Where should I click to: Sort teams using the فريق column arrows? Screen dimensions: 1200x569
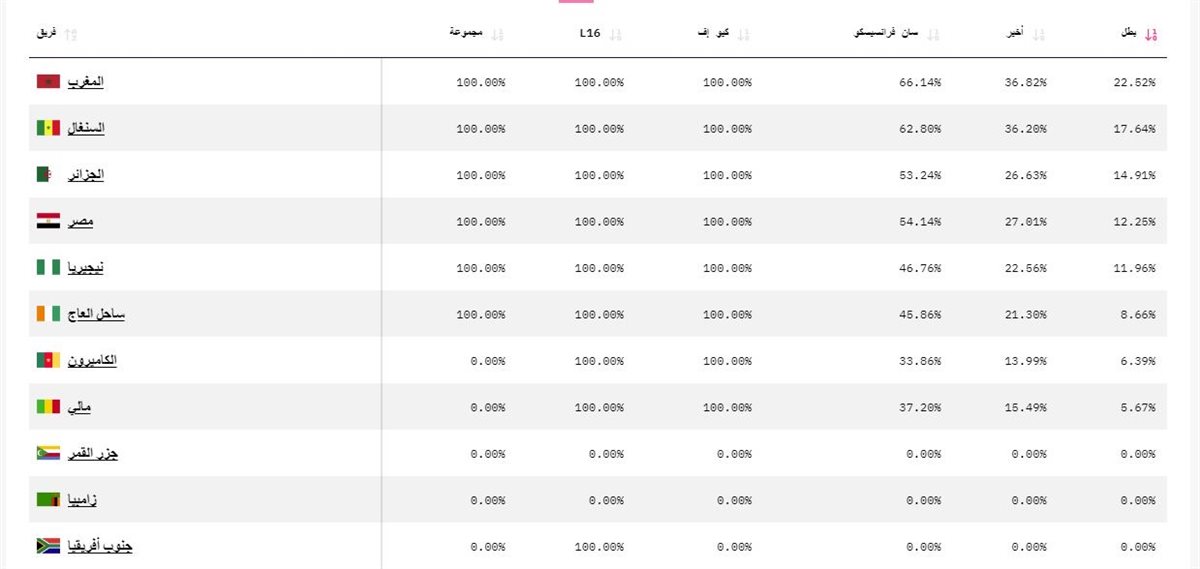(70, 35)
